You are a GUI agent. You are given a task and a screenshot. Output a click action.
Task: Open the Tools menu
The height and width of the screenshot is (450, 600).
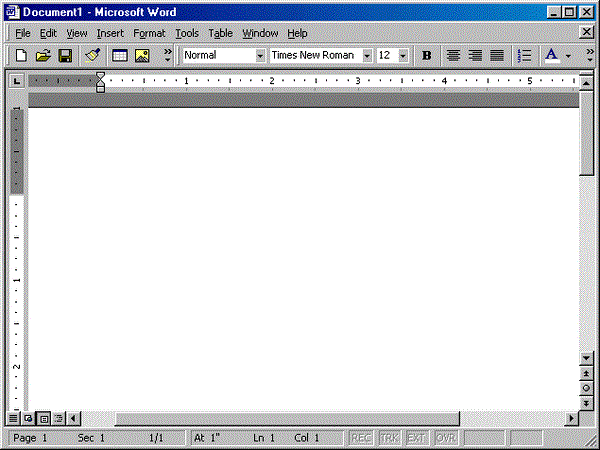point(187,34)
